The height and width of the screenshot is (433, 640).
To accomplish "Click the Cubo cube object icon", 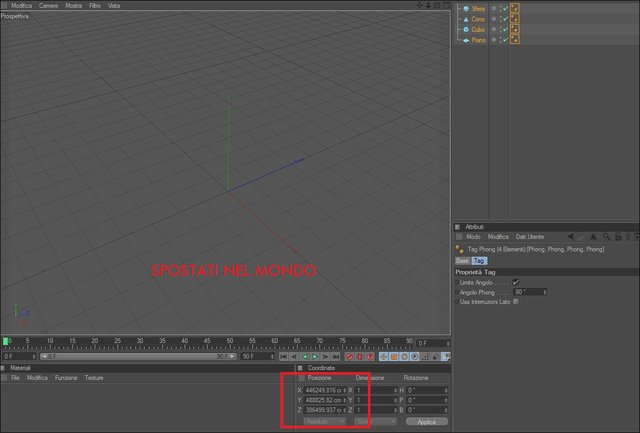I will click(466, 30).
